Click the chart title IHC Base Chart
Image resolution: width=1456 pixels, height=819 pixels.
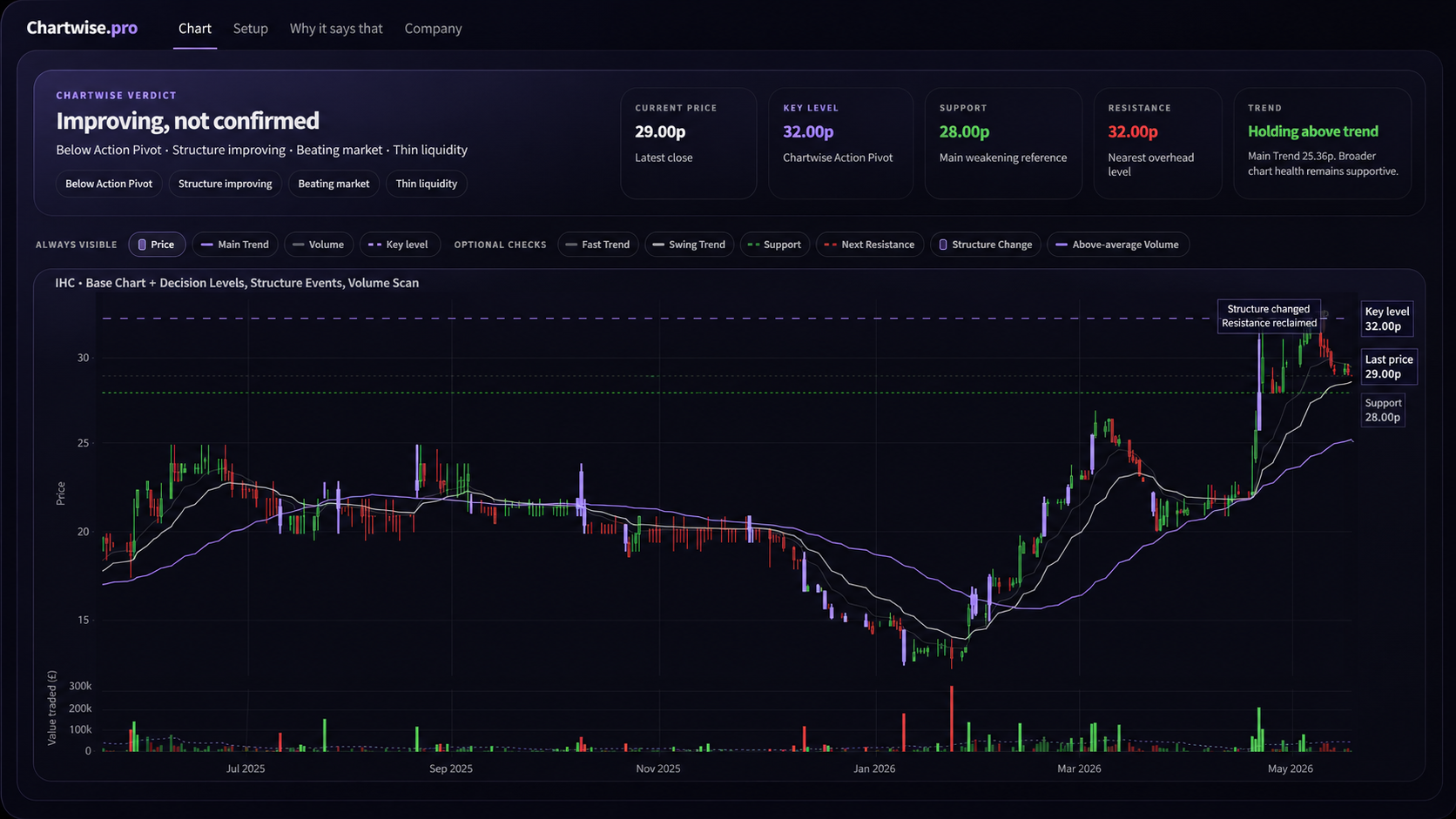click(237, 283)
